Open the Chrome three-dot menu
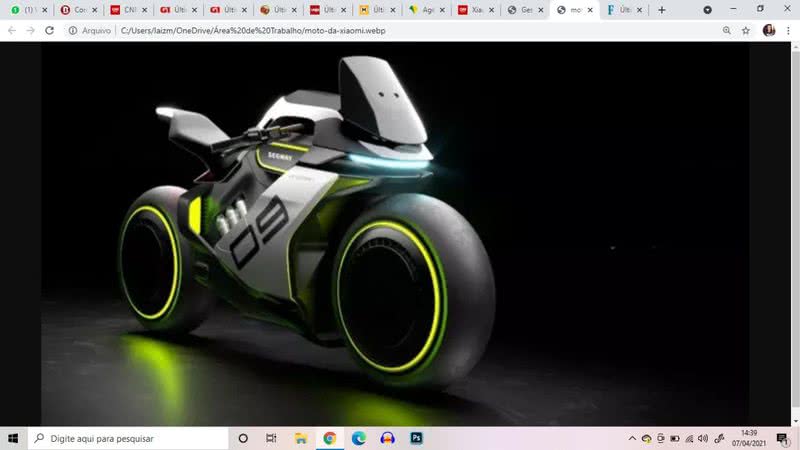 tap(788, 31)
